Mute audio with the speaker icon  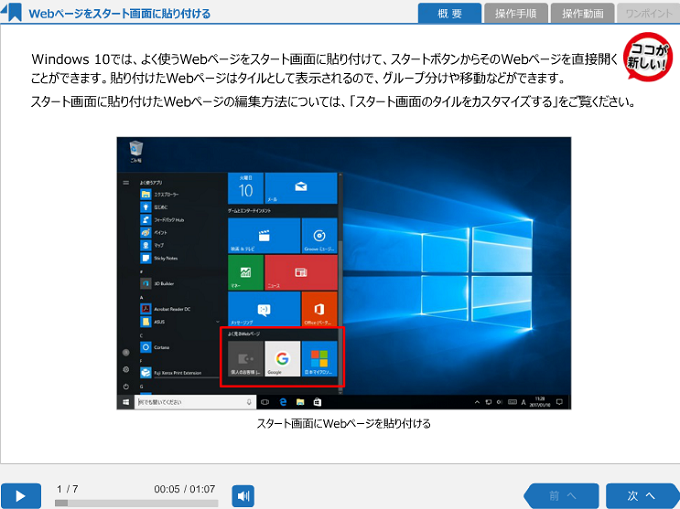(243, 496)
